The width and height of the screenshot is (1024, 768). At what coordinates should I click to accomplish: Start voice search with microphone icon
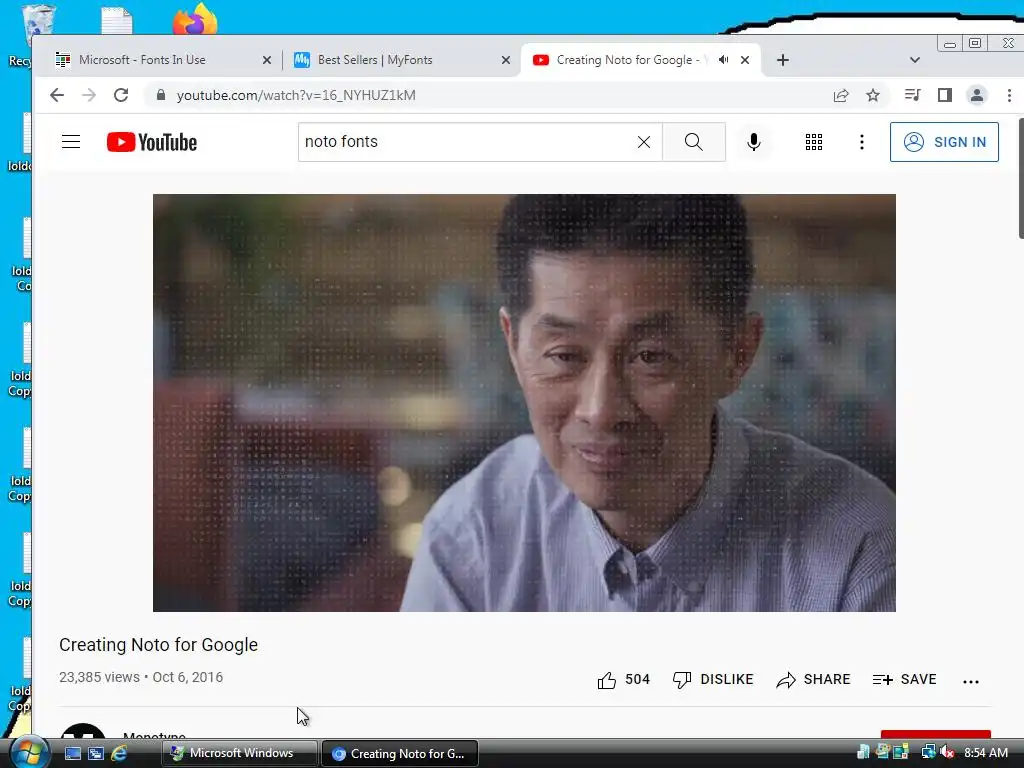tap(754, 142)
